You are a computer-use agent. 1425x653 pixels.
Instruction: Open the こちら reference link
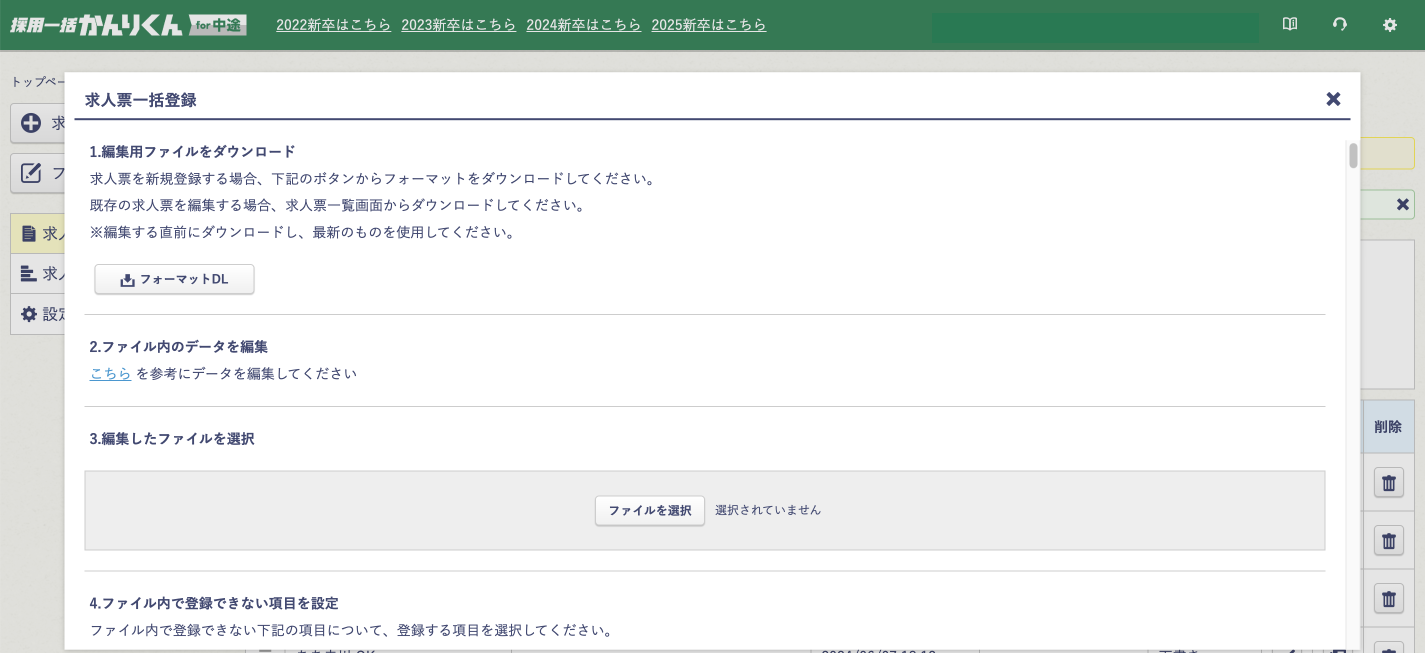110,373
